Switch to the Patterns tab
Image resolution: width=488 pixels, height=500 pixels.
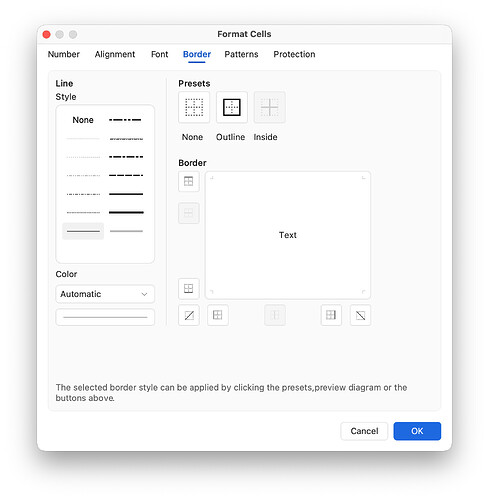point(241,54)
